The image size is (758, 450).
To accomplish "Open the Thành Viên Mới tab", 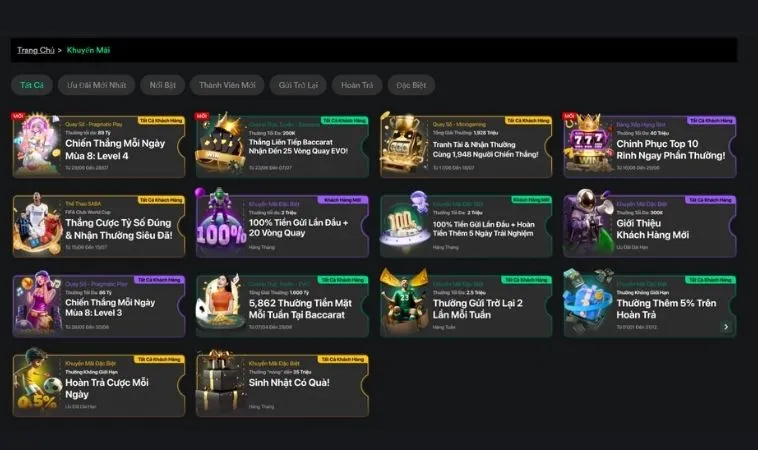I will pyautogui.click(x=227, y=85).
